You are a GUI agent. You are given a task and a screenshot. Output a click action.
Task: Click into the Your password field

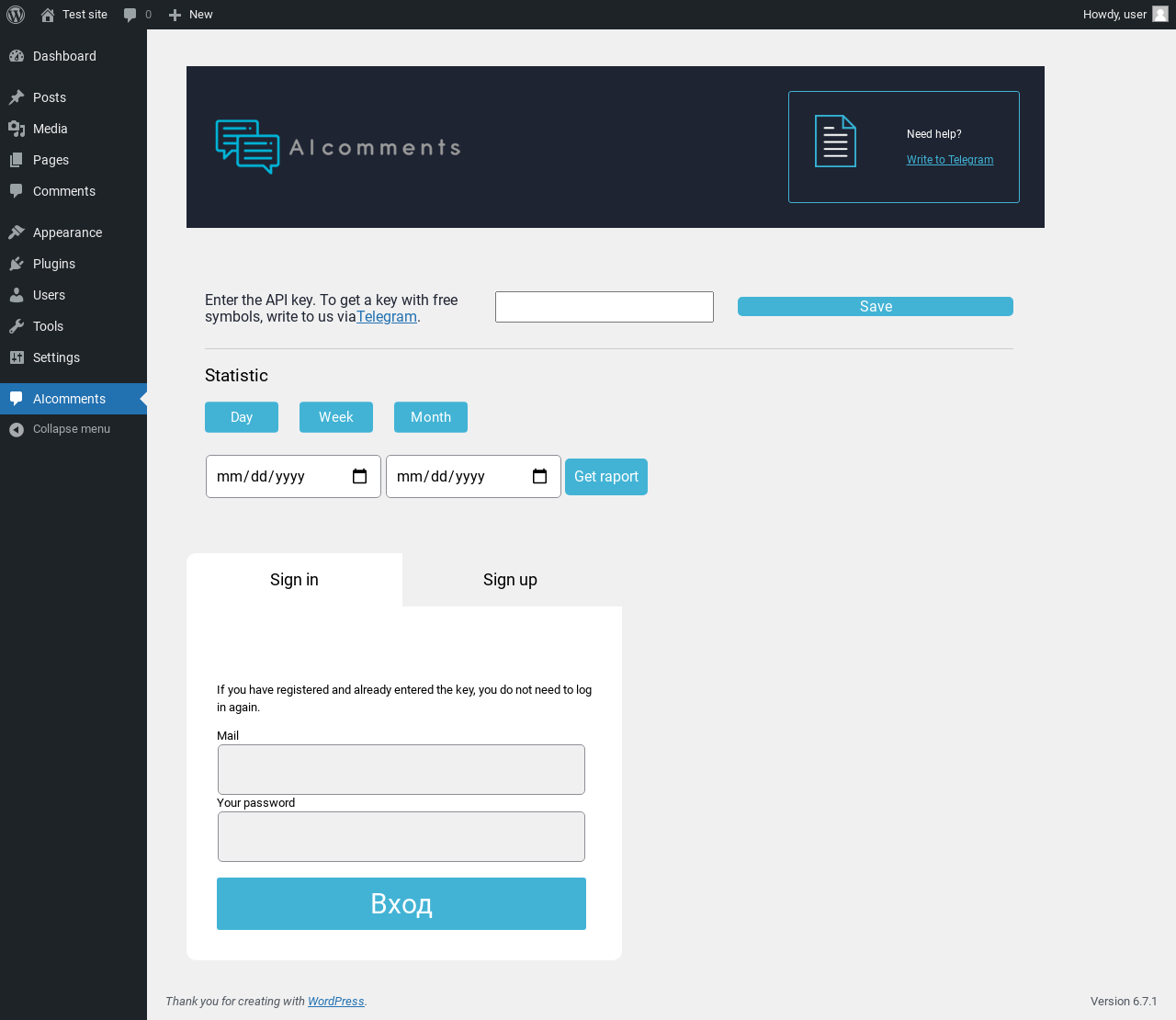click(x=401, y=836)
